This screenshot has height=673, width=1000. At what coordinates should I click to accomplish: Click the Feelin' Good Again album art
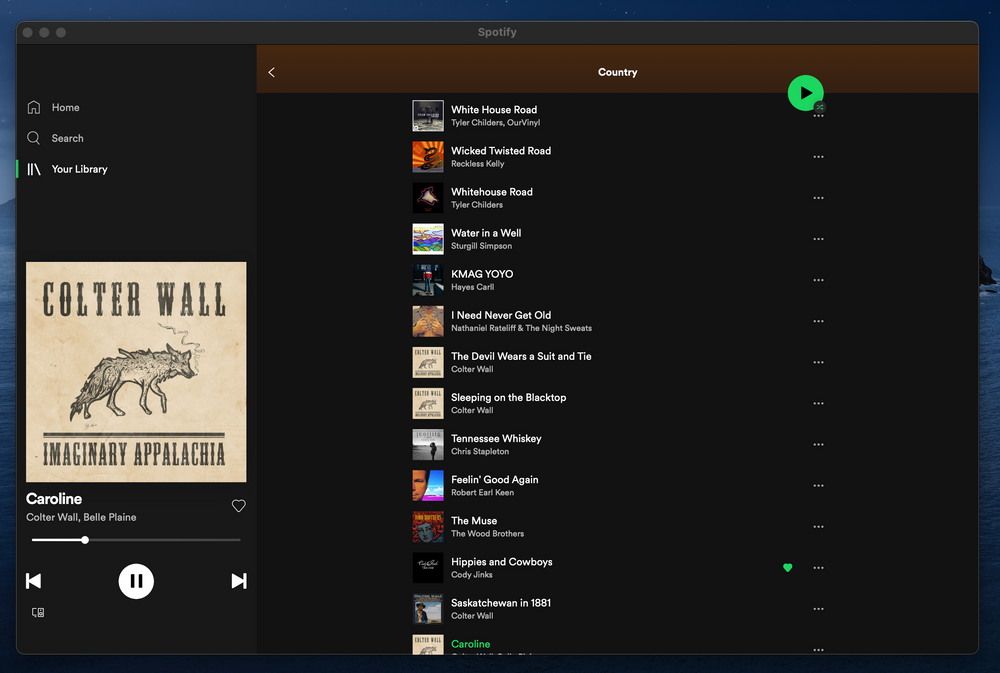coord(428,485)
